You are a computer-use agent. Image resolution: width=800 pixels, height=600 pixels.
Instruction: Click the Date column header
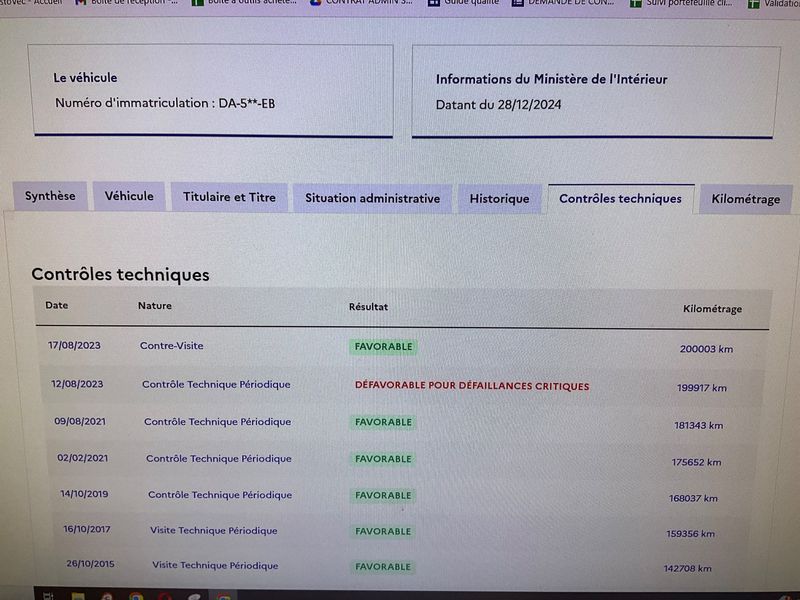pos(57,305)
